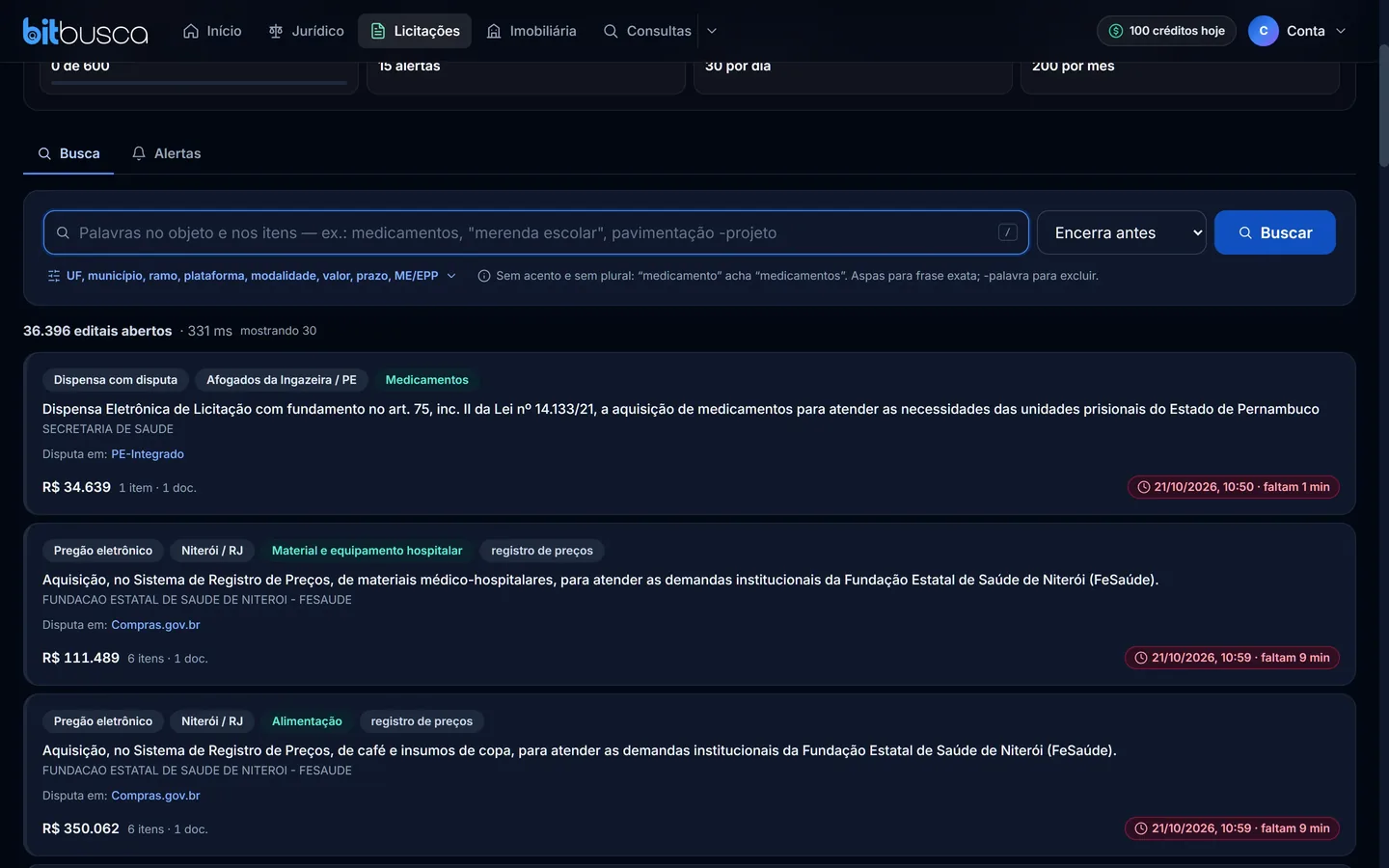Click the bitbusca logo
The width and height of the screenshot is (1389, 868).
tap(86, 31)
